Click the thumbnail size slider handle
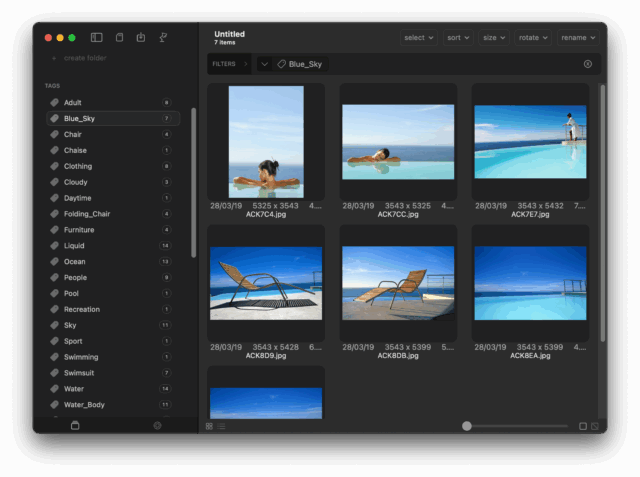The height and width of the screenshot is (477, 640). coord(467,426)
